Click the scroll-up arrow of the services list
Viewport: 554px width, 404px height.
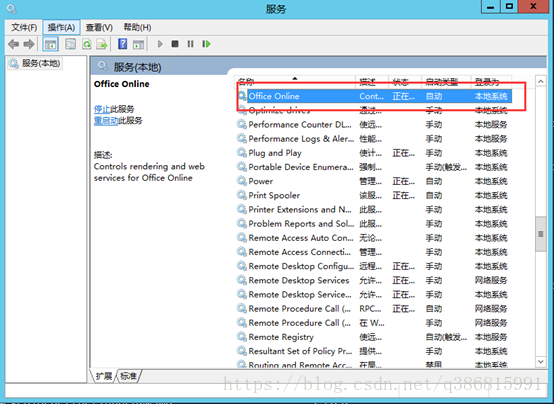coord(541,82)
